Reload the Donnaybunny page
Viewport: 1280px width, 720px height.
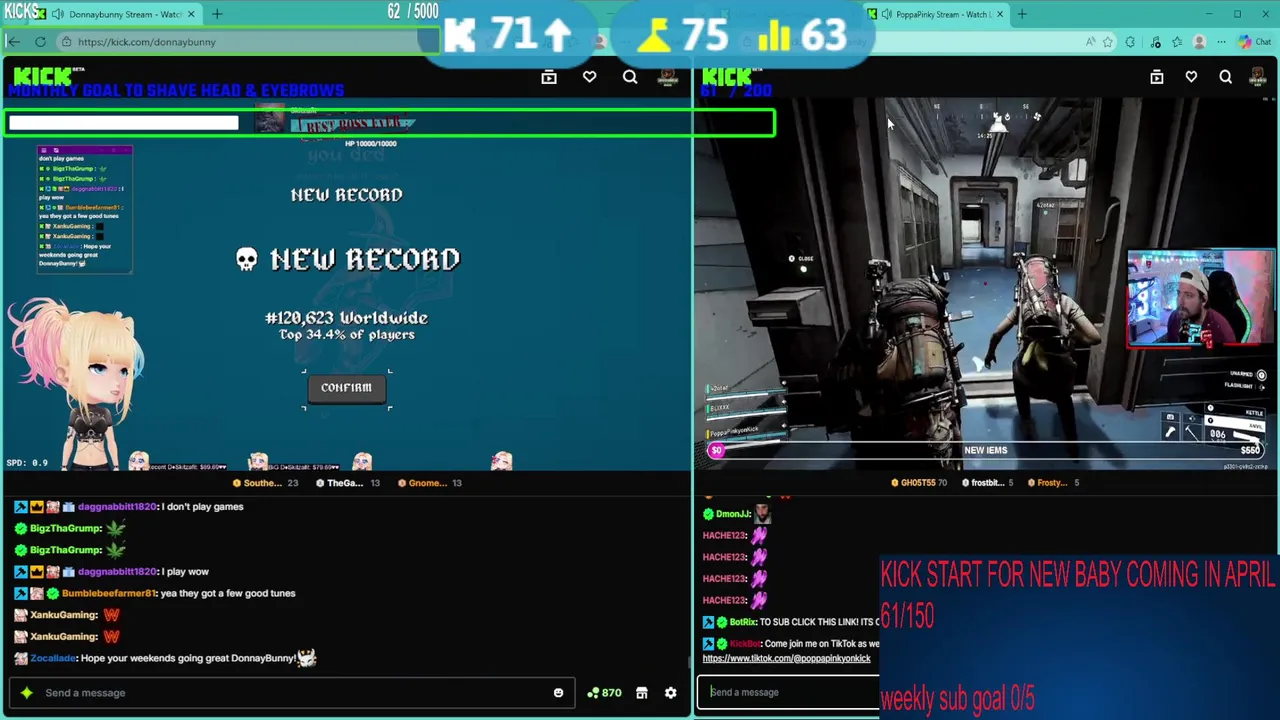click(40, 41)
